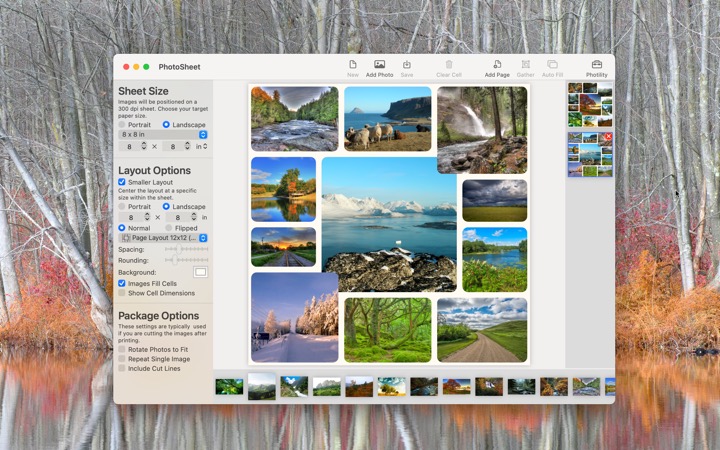Viewport: 720px width, 450px height.
Task: Click the Save toolbar icon
Action: [407, 64]
